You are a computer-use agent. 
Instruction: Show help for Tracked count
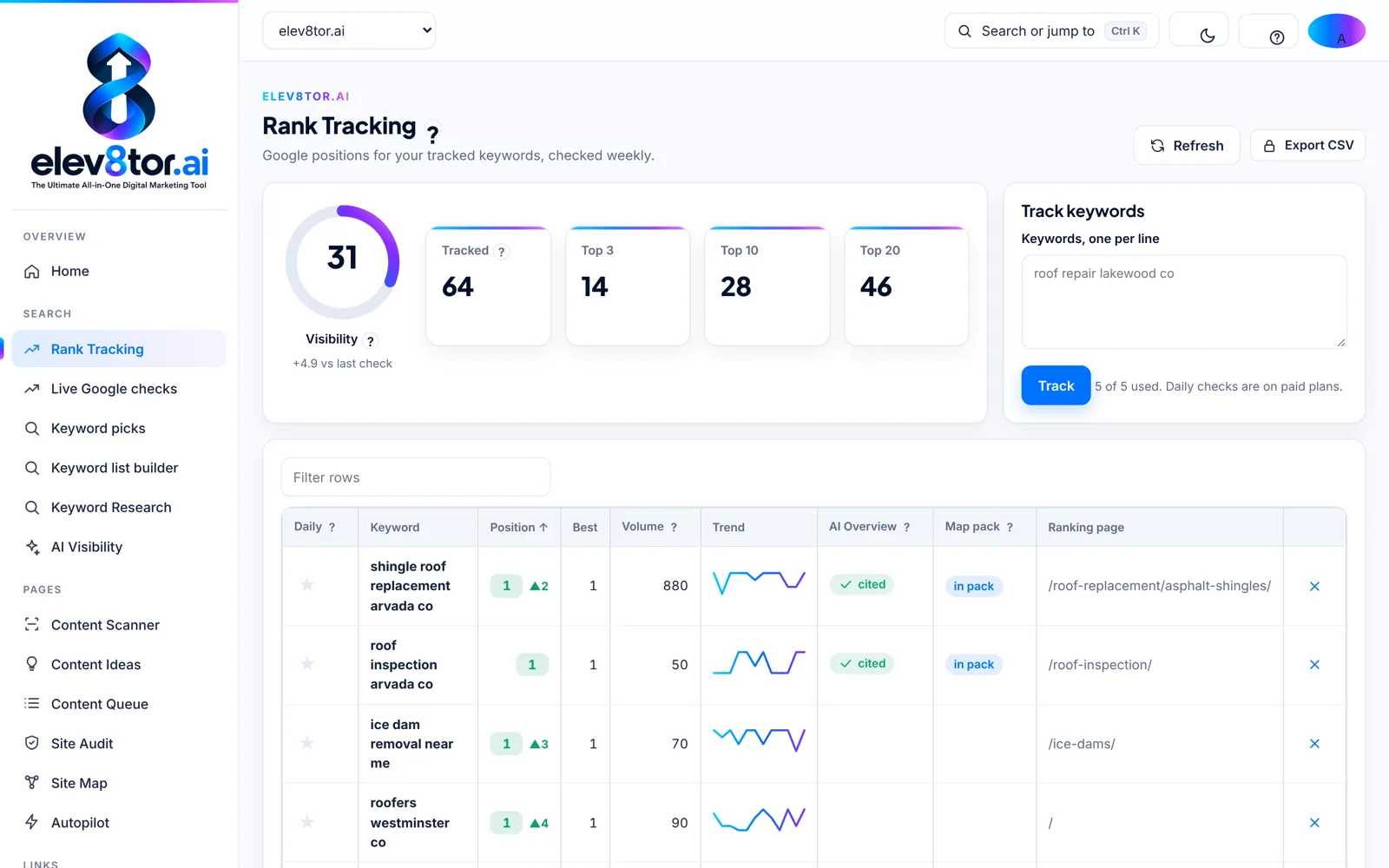point(501,252)
